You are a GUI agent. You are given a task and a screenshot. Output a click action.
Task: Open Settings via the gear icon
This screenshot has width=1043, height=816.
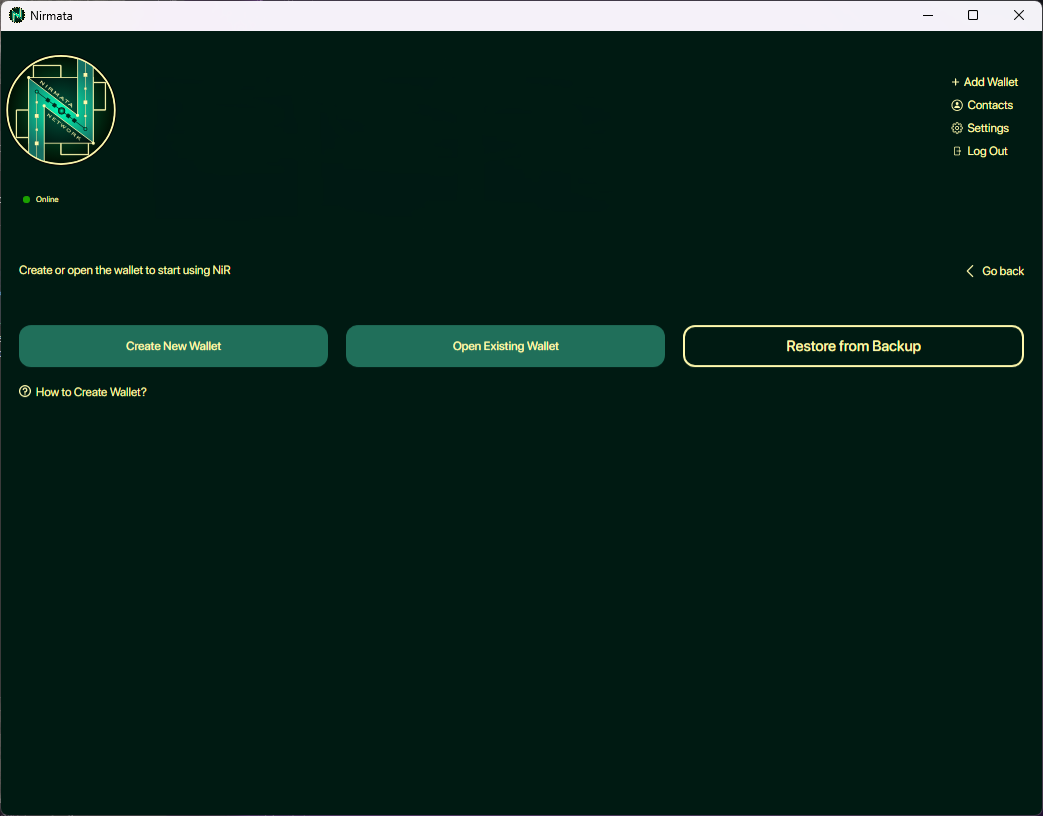[956, 127]
